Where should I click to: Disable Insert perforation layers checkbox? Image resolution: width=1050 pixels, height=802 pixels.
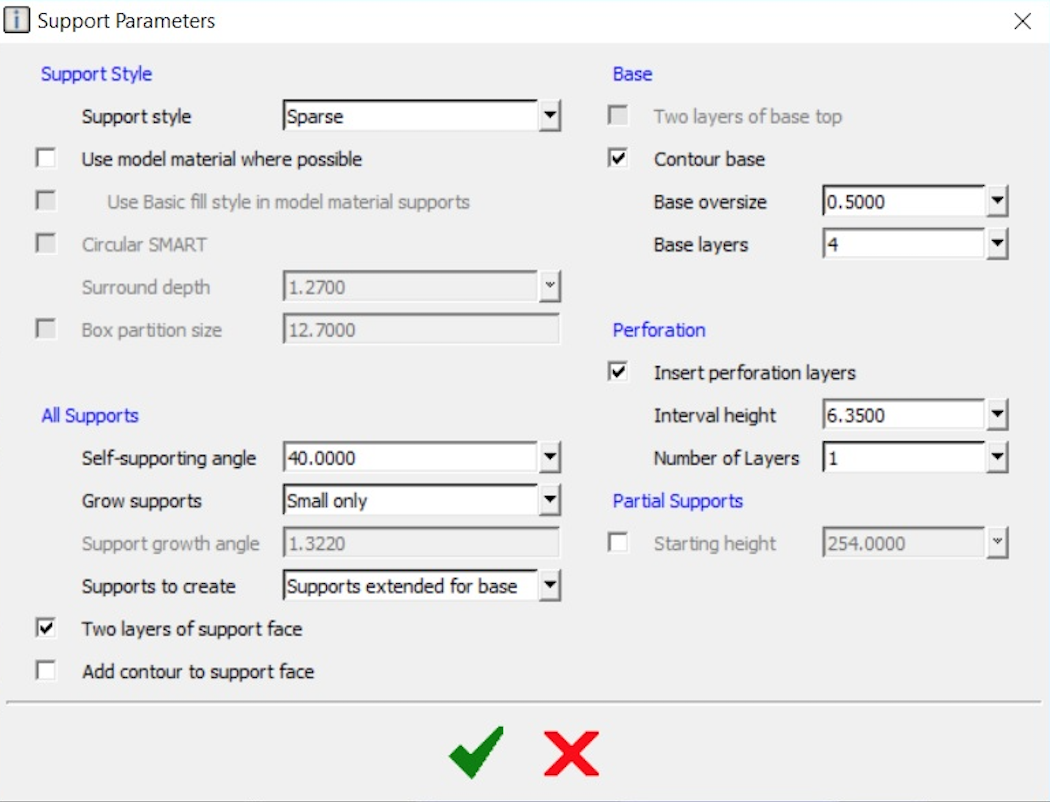pyautogui.click(x=618, y=372)
